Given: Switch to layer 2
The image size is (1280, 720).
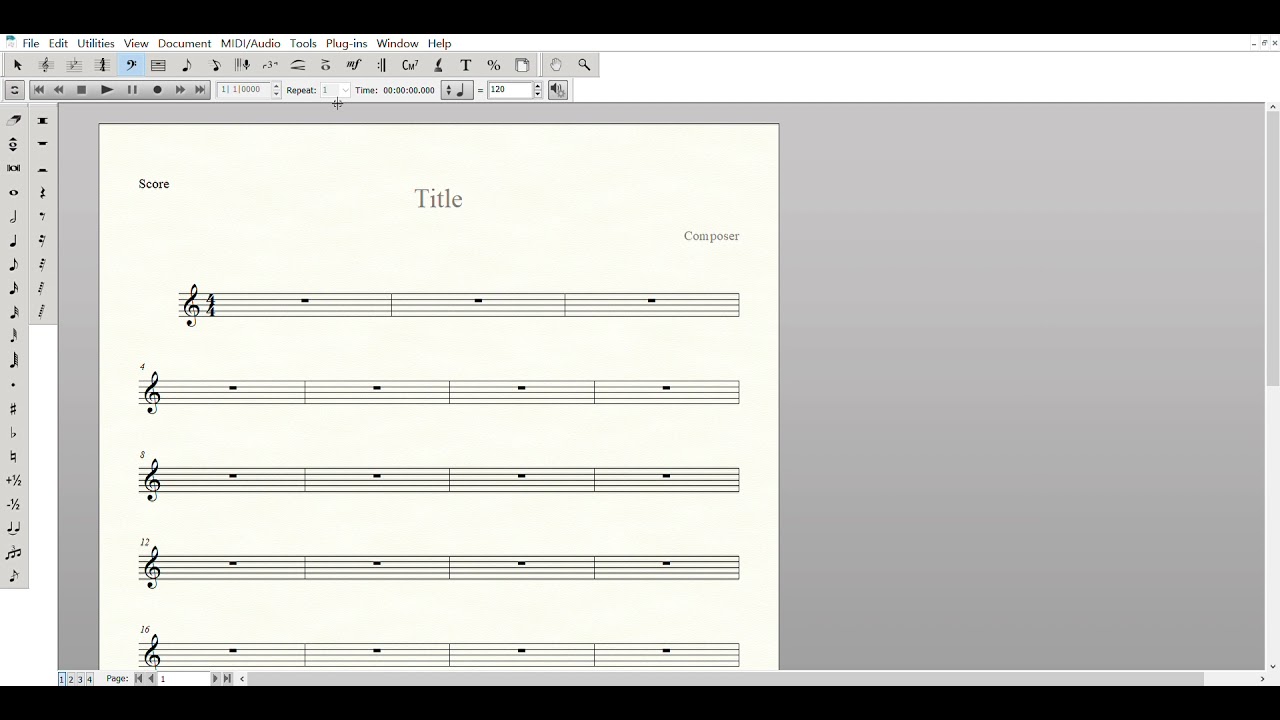Looking at the screenshot, I should click(x=71, y=679).
